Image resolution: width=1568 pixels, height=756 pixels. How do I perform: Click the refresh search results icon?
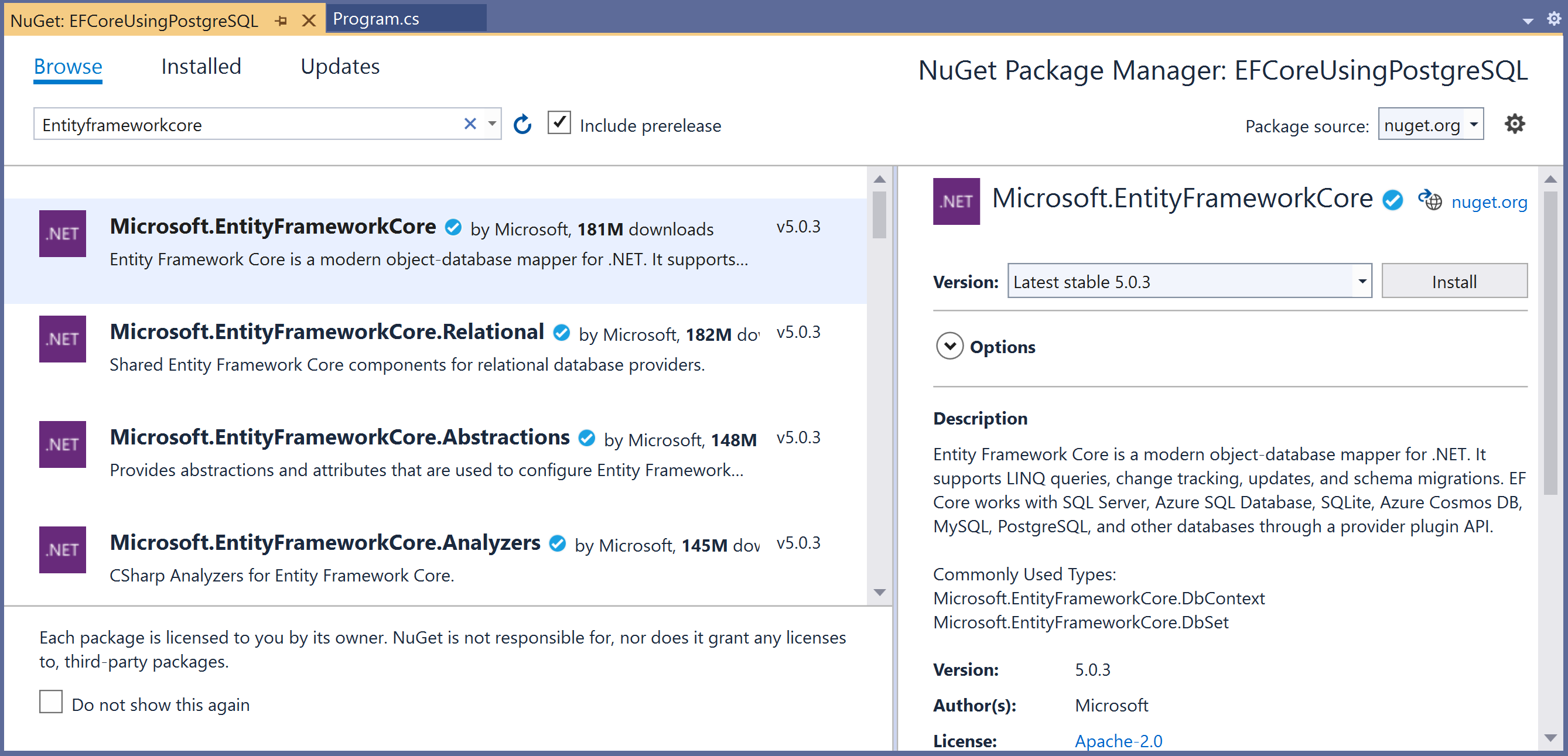click(522, 125)
